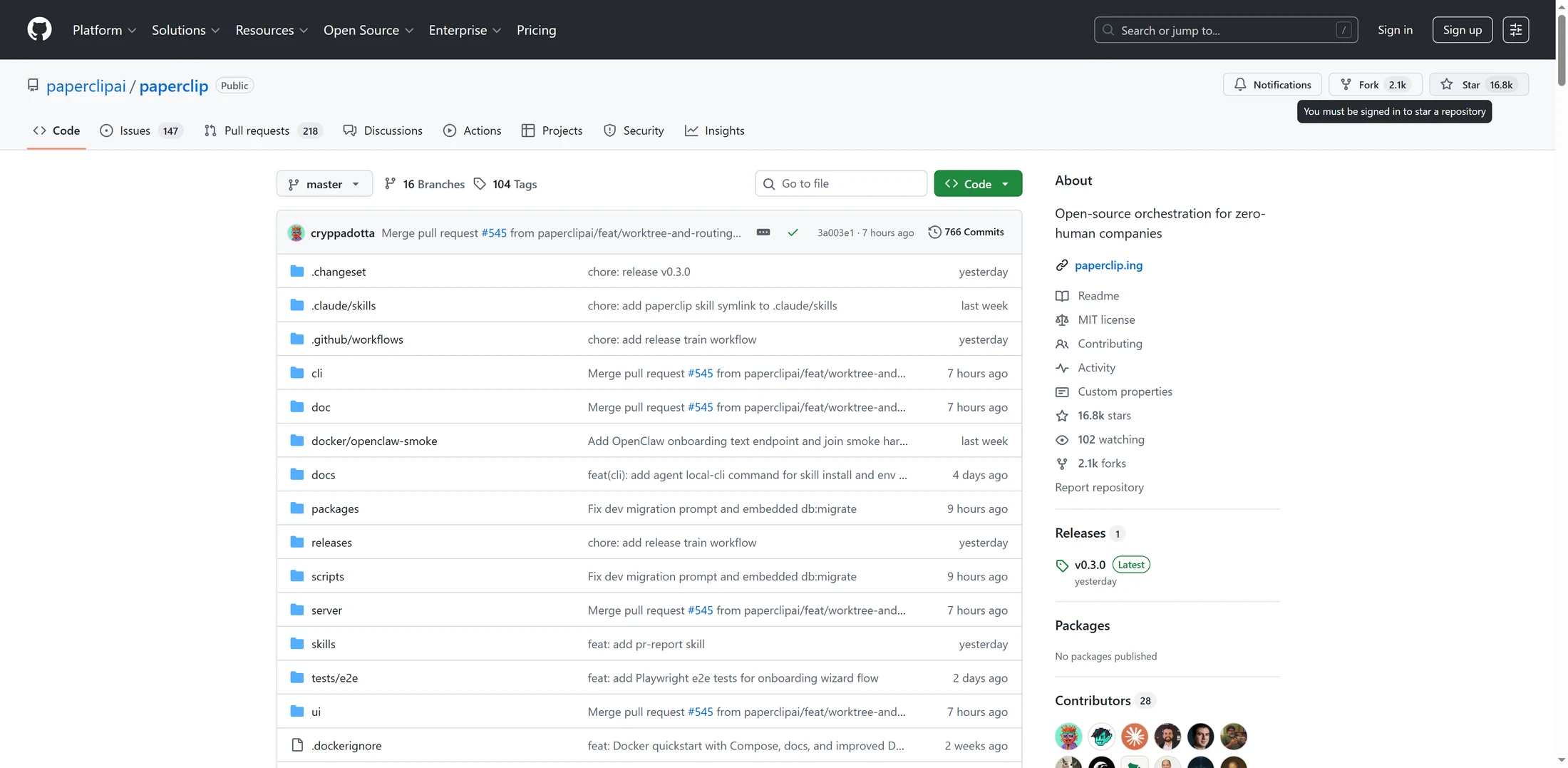This screenshot has width=1568, height=768.
Task: Open the master branch dropdown
Action: coord(324,184)
